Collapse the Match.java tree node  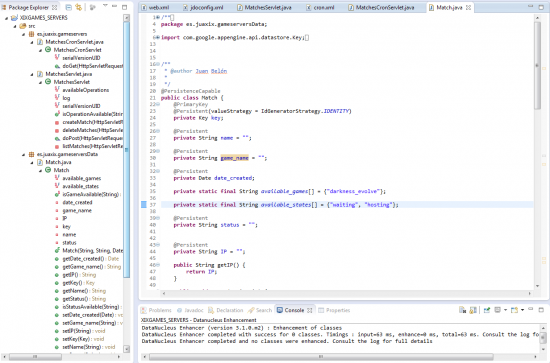32,163
